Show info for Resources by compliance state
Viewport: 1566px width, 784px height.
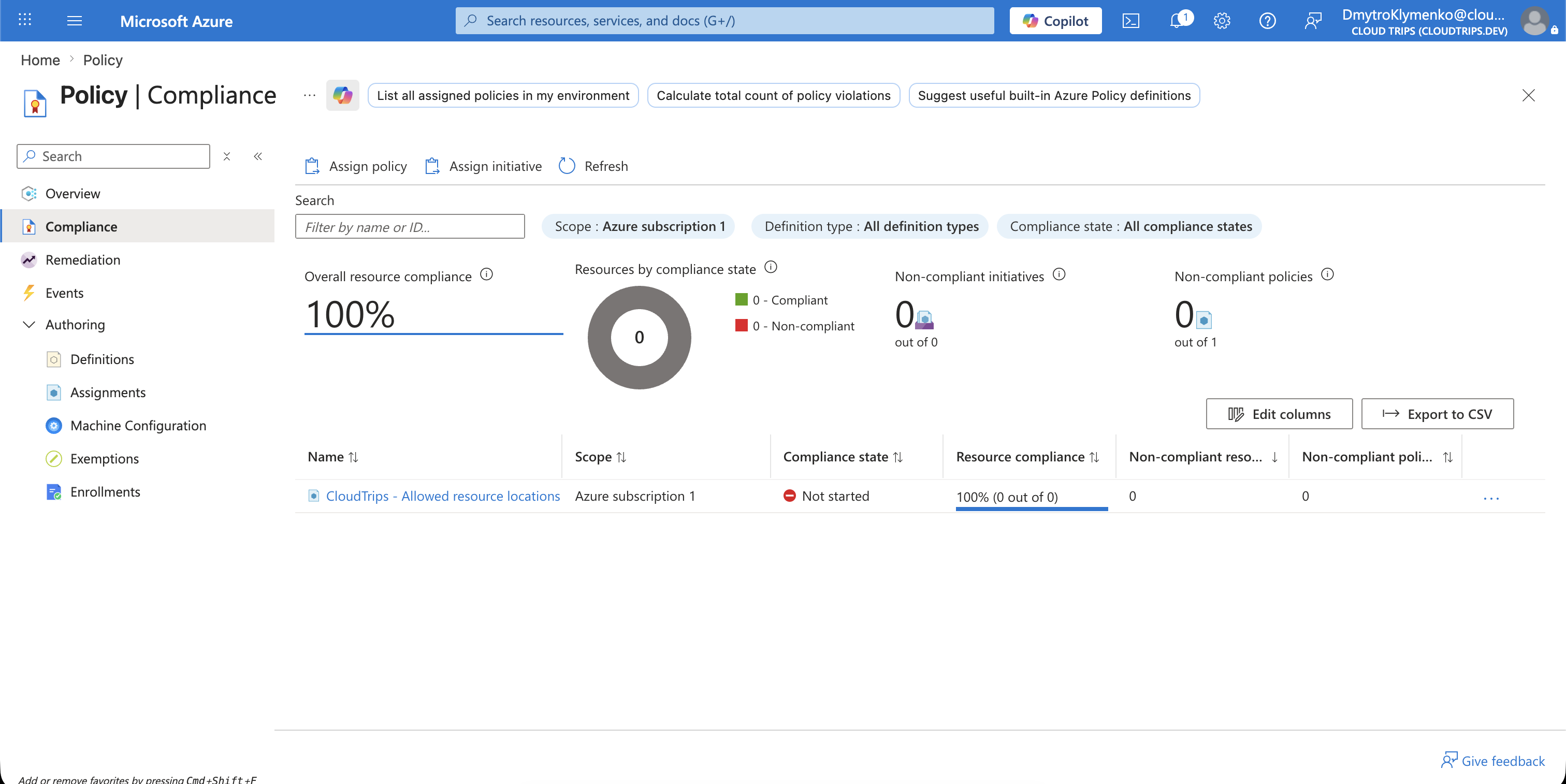[770, 267]
